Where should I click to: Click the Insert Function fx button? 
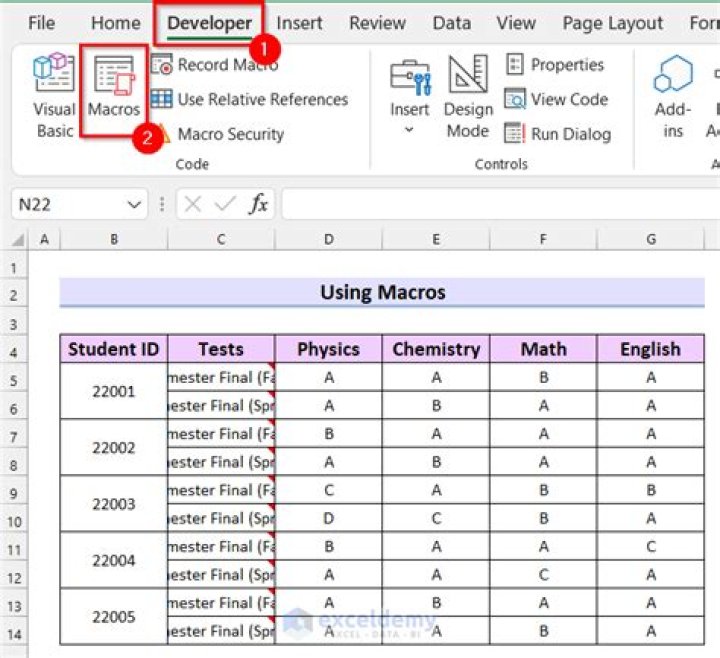pyautogui.click(x=258, y=205)
